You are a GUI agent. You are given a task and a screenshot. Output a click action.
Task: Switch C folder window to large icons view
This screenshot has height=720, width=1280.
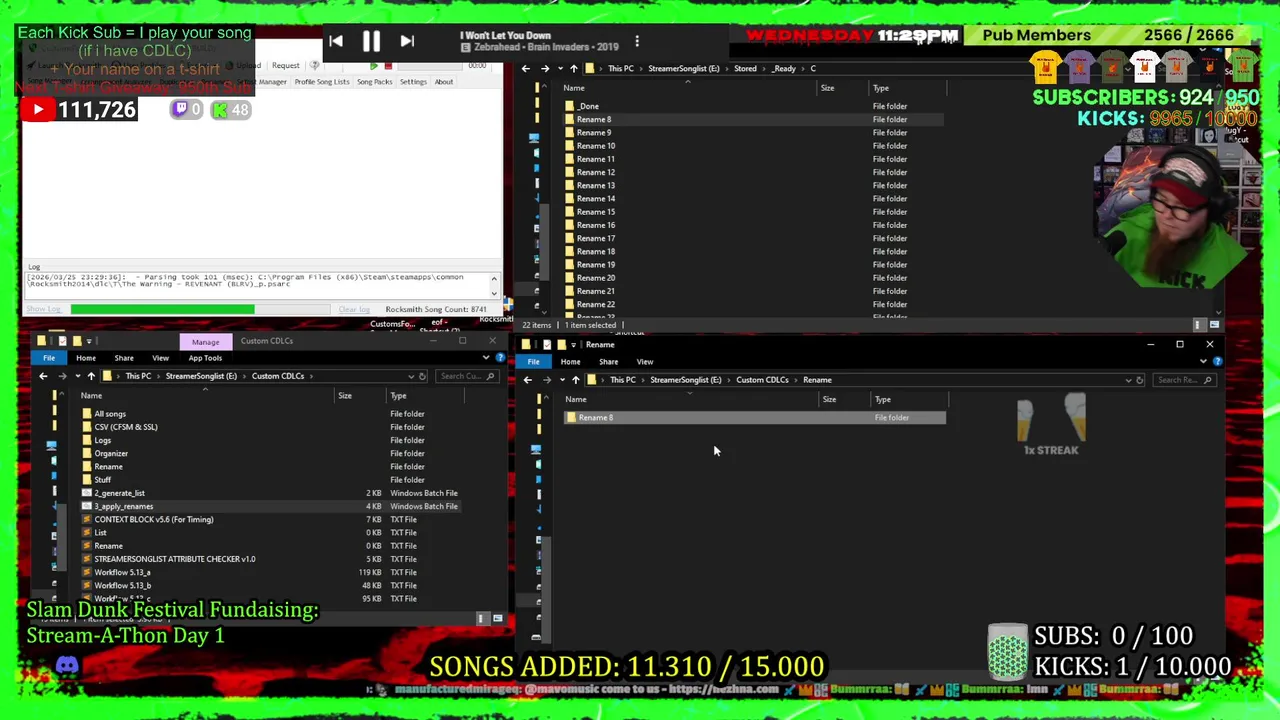1214,325
